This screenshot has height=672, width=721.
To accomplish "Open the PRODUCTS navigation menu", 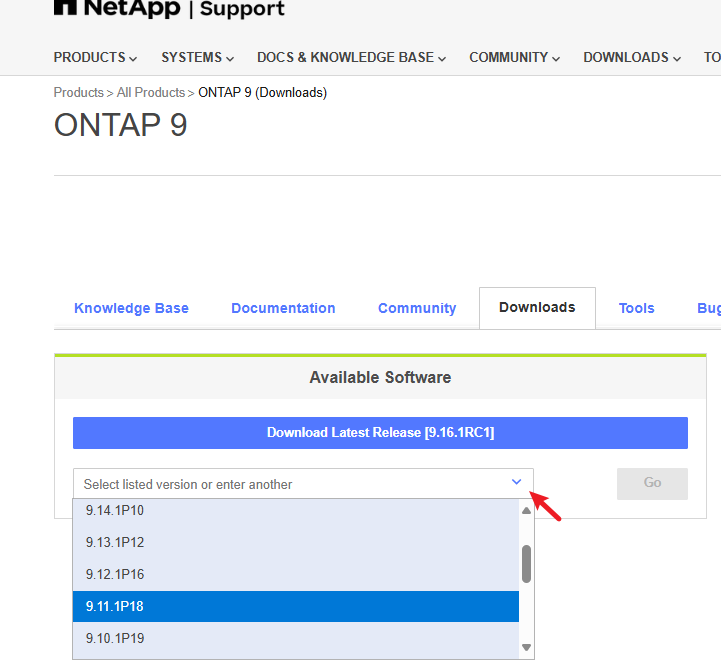I will tap(95, 57).
